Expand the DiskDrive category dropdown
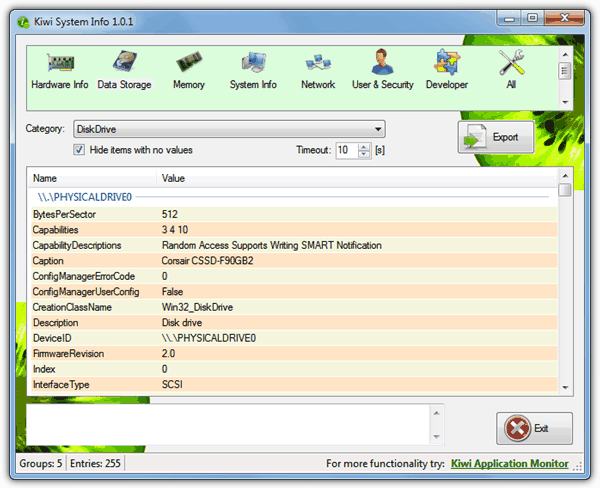This screenshot has height=488, width=600. click(377, 129)
